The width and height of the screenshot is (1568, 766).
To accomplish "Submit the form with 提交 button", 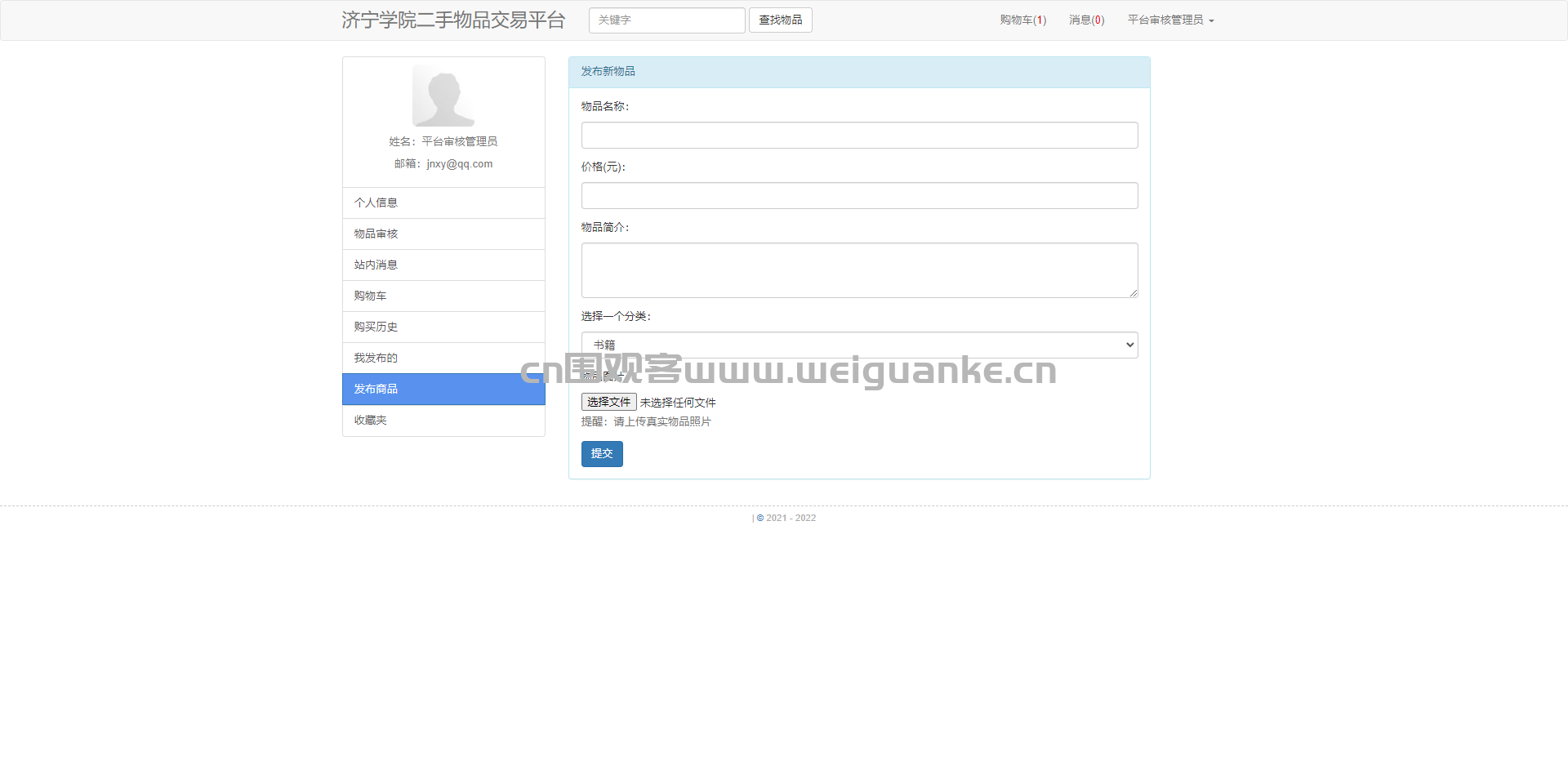I will [602, 453].
